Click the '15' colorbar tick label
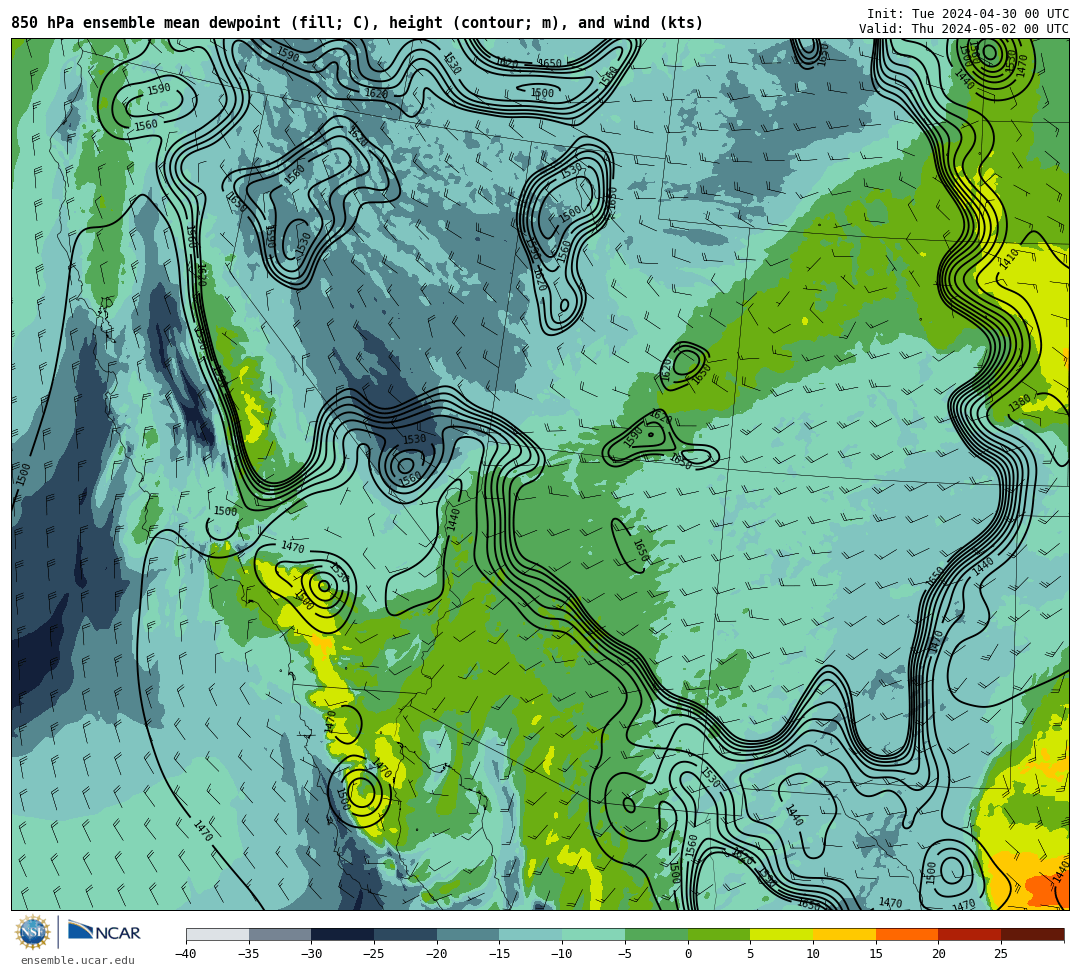1080x973 pixels. [x=876, y=954]
